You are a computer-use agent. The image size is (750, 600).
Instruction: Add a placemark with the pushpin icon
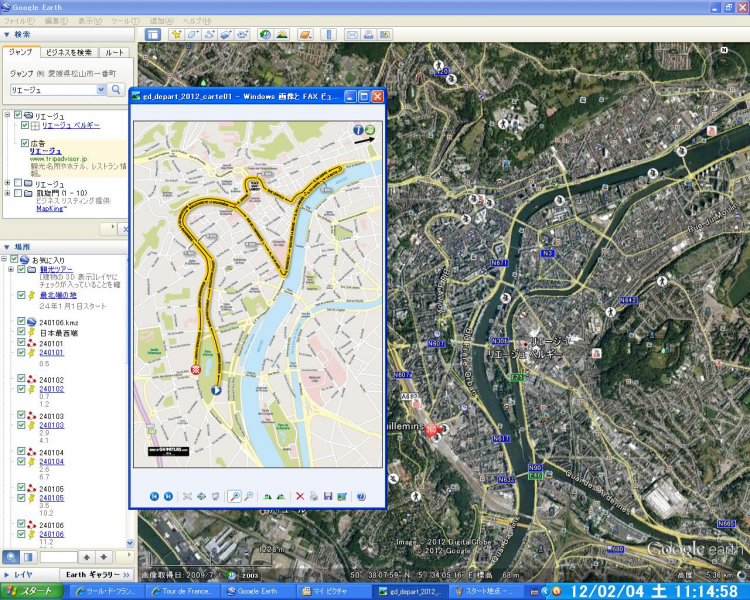(176, 34)
